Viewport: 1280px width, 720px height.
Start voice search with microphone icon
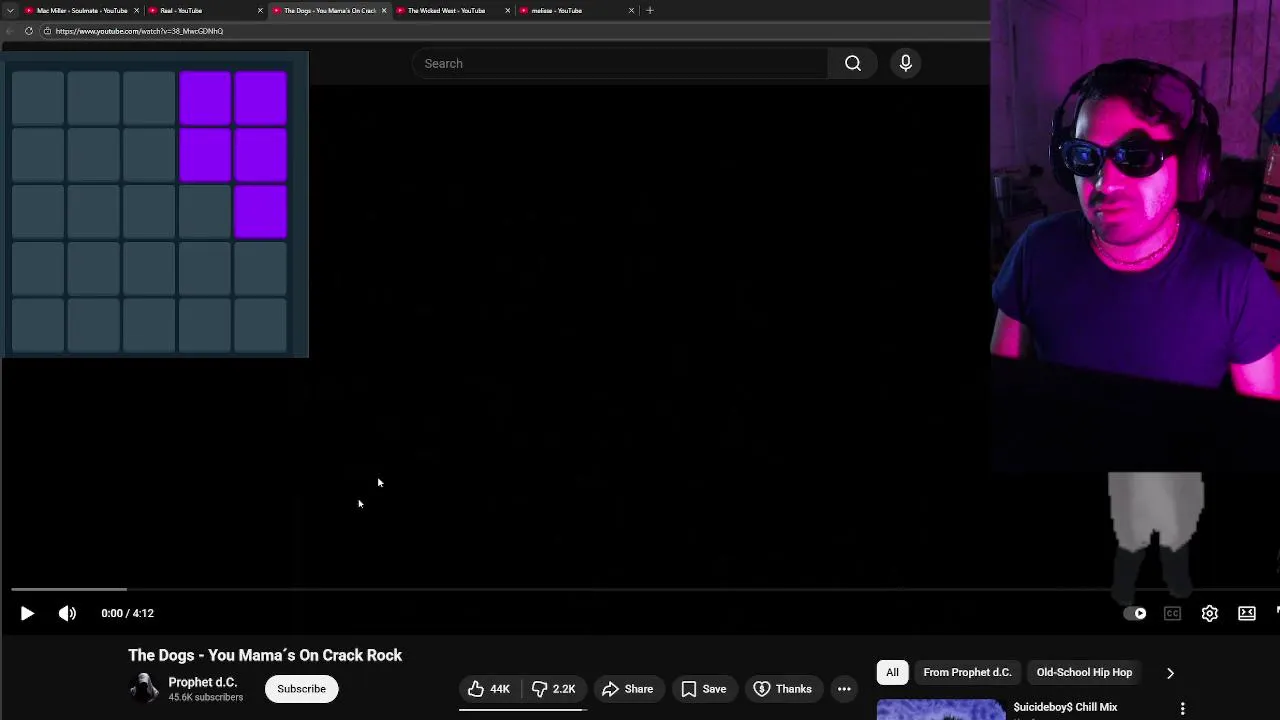point(905,63)
